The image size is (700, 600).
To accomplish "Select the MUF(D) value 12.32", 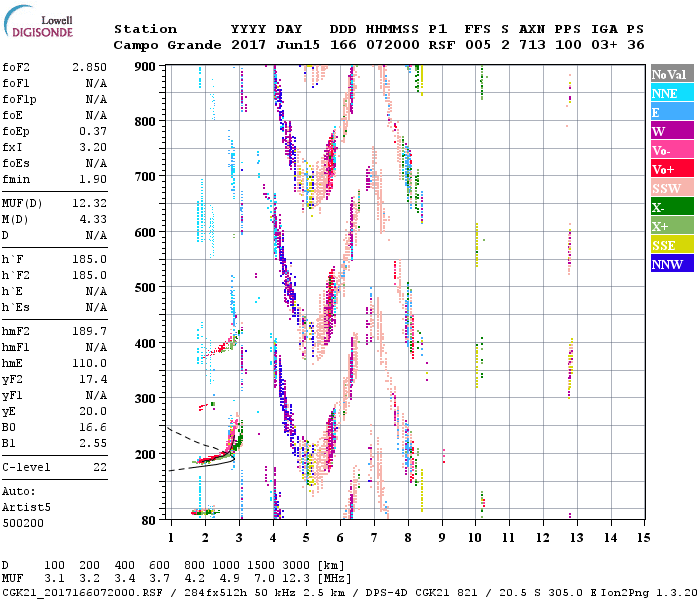I will pos(88,204).
